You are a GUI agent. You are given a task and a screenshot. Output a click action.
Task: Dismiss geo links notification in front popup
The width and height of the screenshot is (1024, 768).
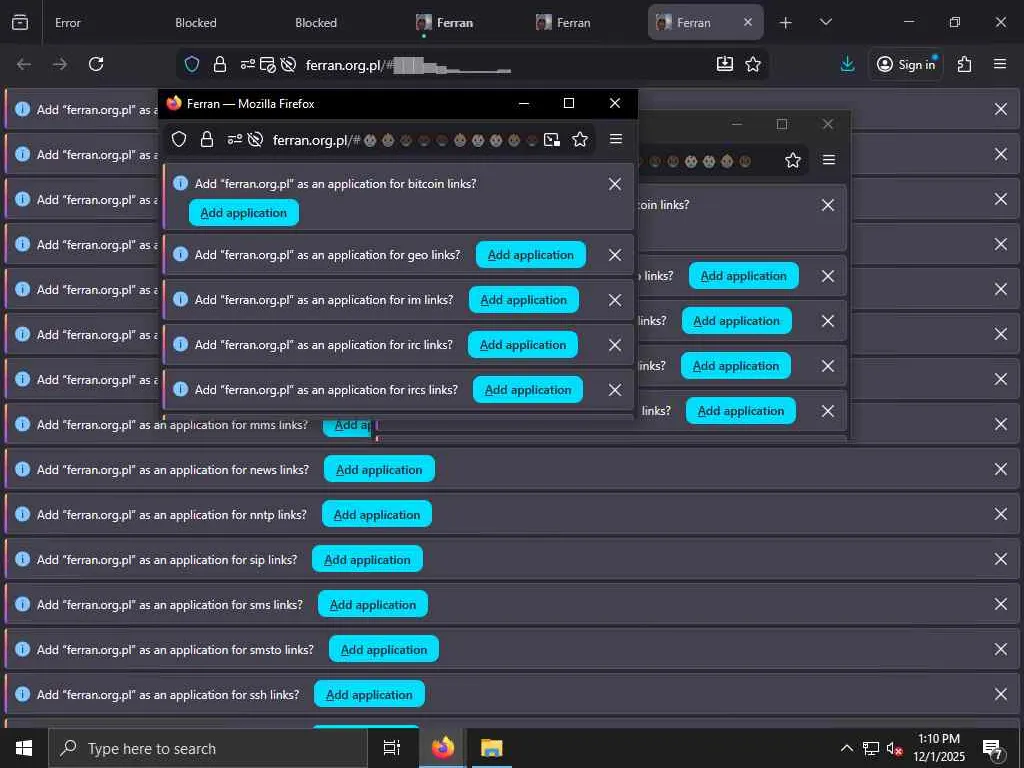point(615,255)
